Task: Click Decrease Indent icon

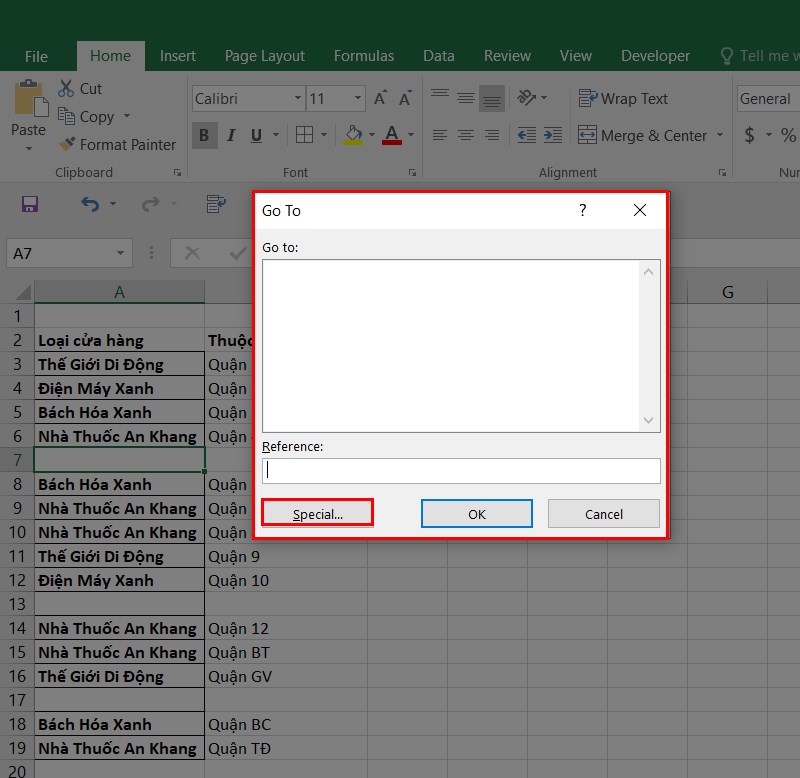Action: click(x=527, y=135)
